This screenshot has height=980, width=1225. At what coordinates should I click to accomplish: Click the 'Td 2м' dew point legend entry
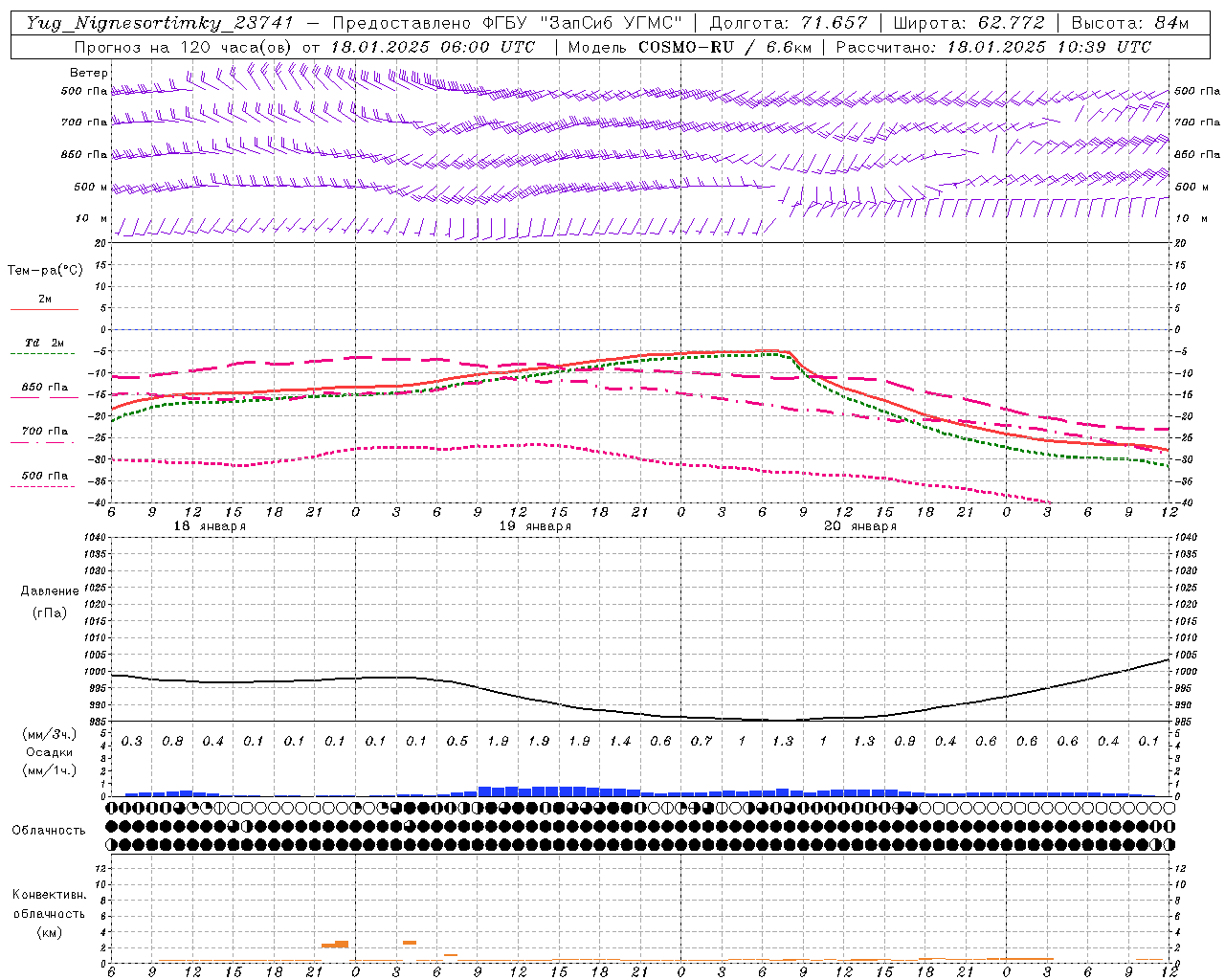[x=45, y=343]
